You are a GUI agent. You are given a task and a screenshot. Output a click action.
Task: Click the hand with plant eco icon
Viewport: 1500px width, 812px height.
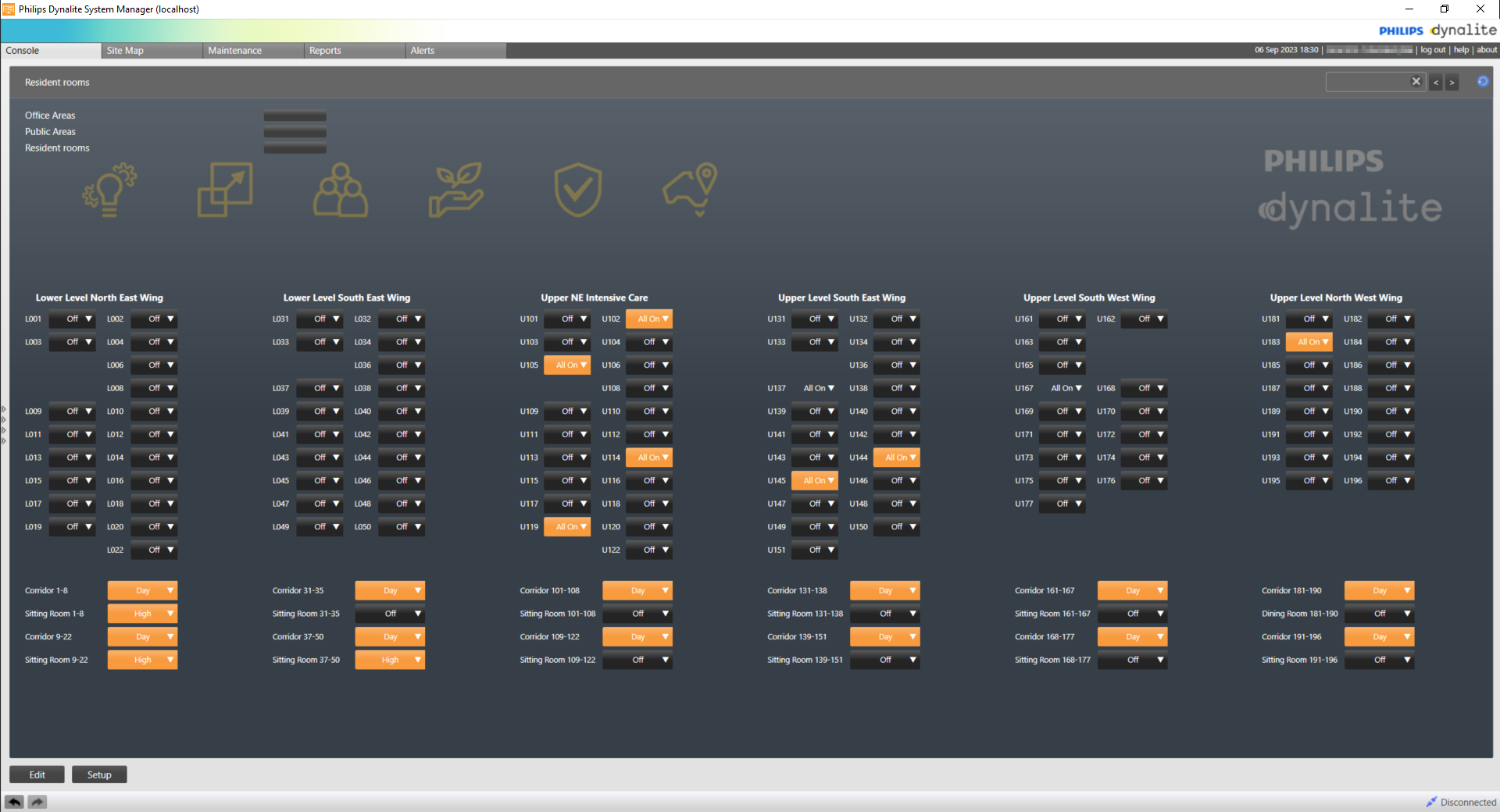coord(456,190)
